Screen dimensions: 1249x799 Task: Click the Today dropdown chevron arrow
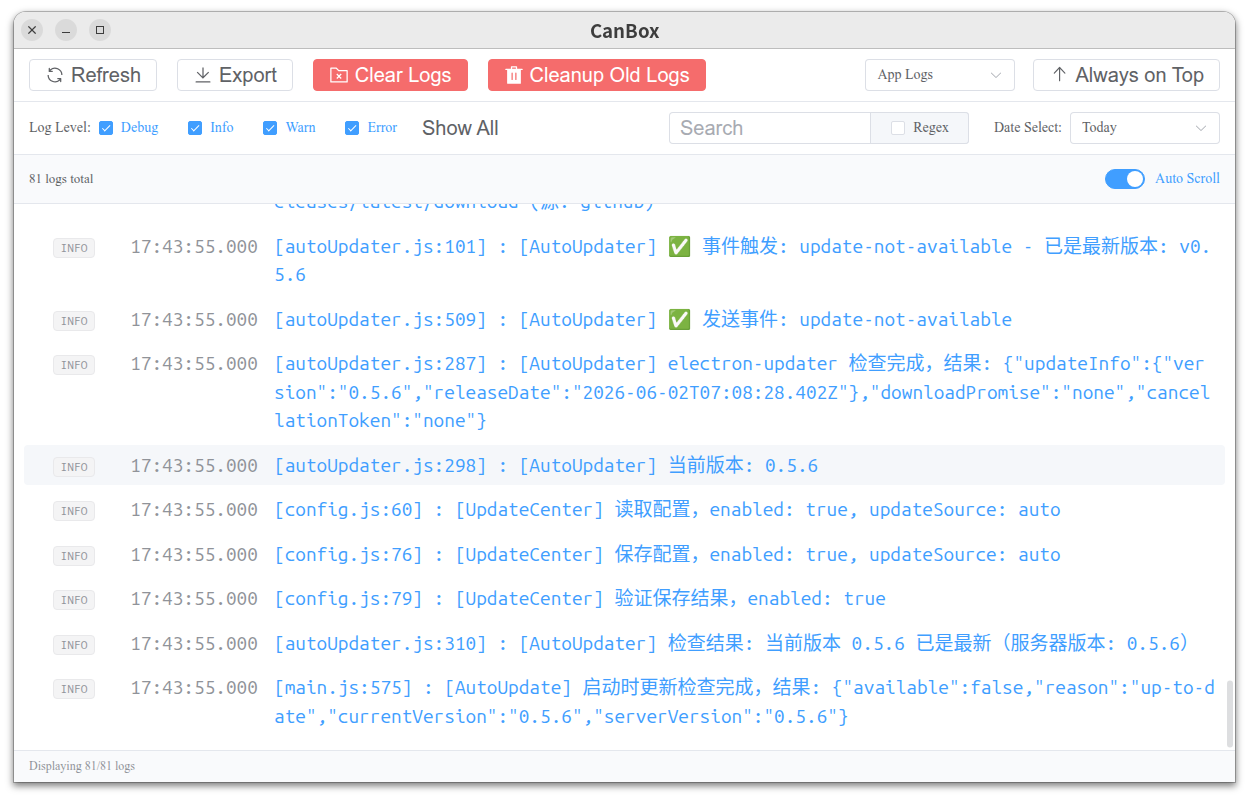tap(1200, 128)
